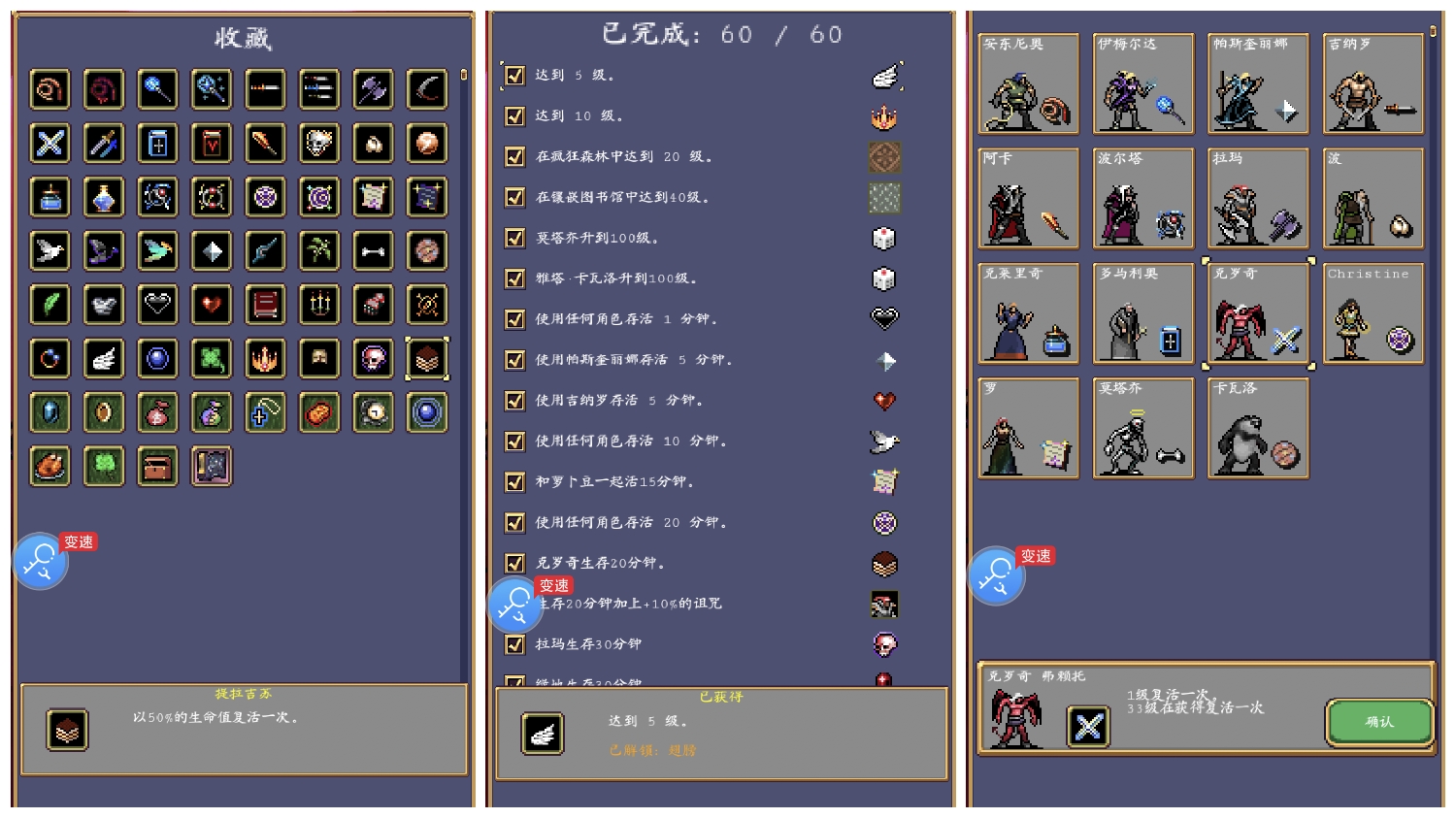
Task: Select character 伊梅尔达 portrait
Action: (x=1143, y=83)
